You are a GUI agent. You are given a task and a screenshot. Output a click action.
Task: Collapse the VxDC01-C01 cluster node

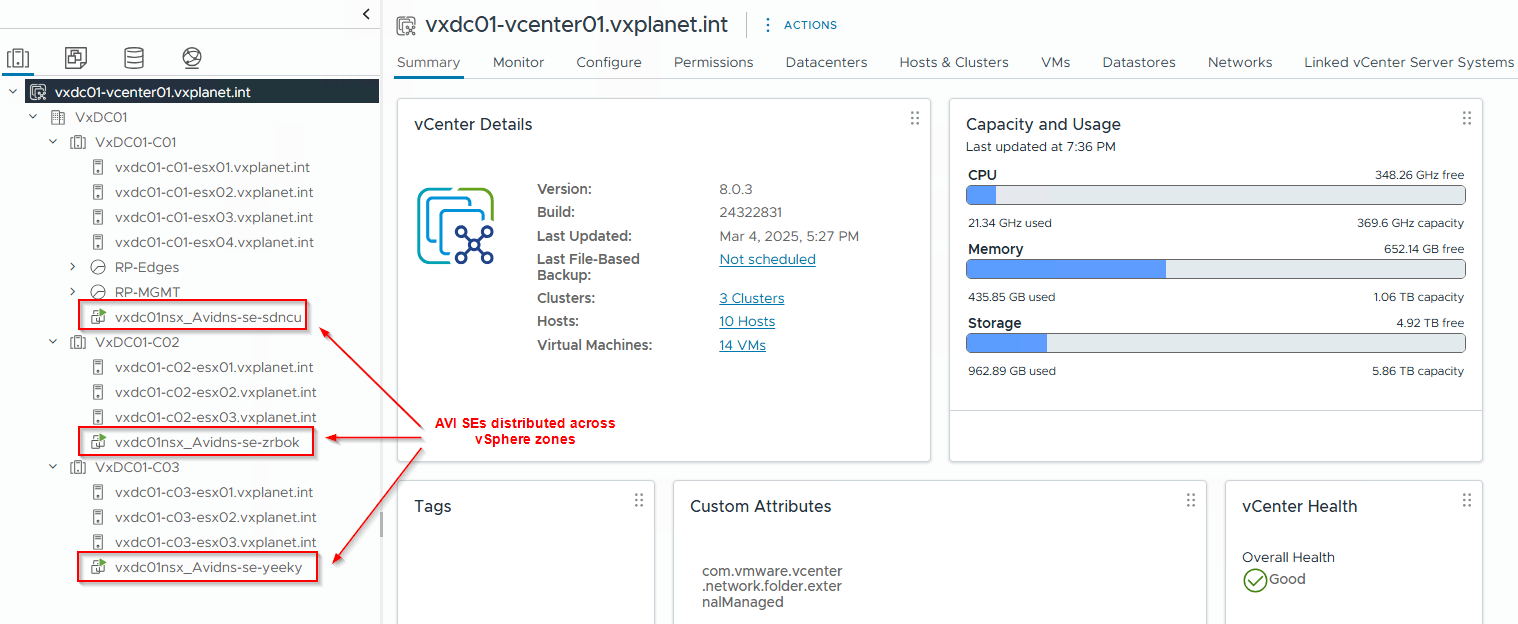[53, 142]
